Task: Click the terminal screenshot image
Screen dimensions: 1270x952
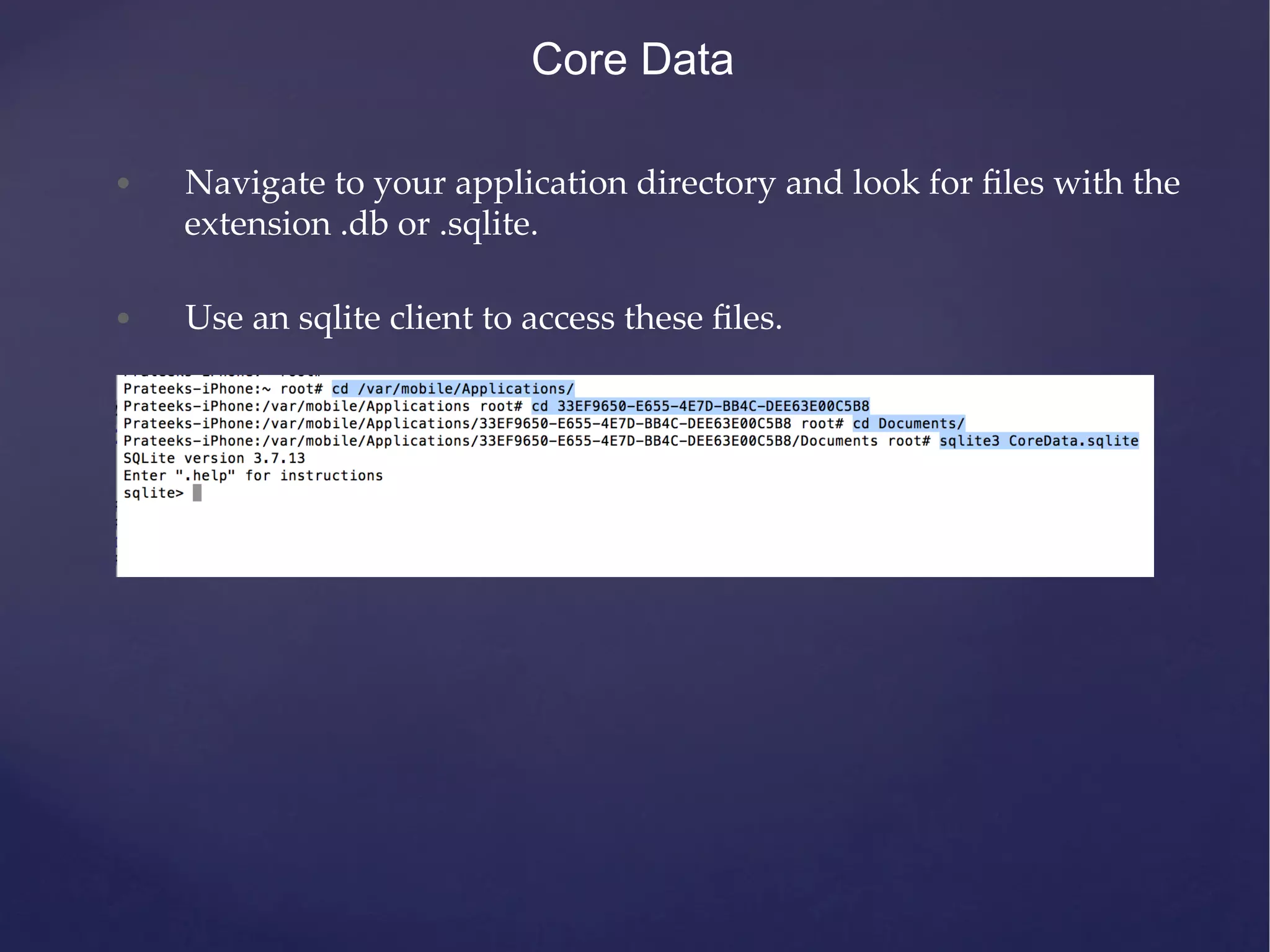Action: [635, 476]
